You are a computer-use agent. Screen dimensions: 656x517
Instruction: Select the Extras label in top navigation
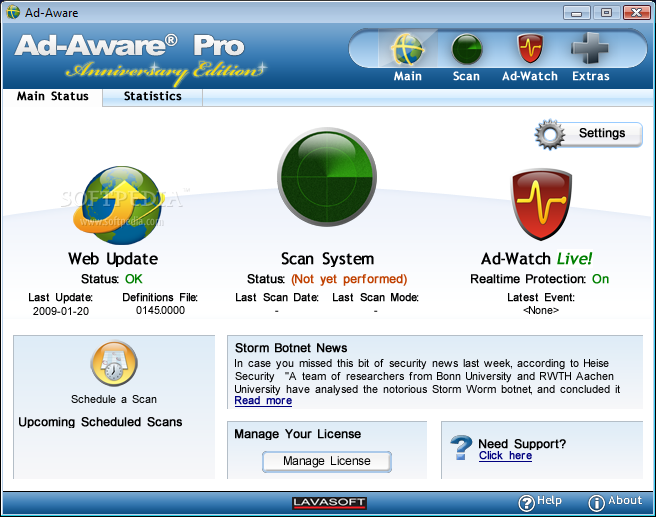[591, 76]
